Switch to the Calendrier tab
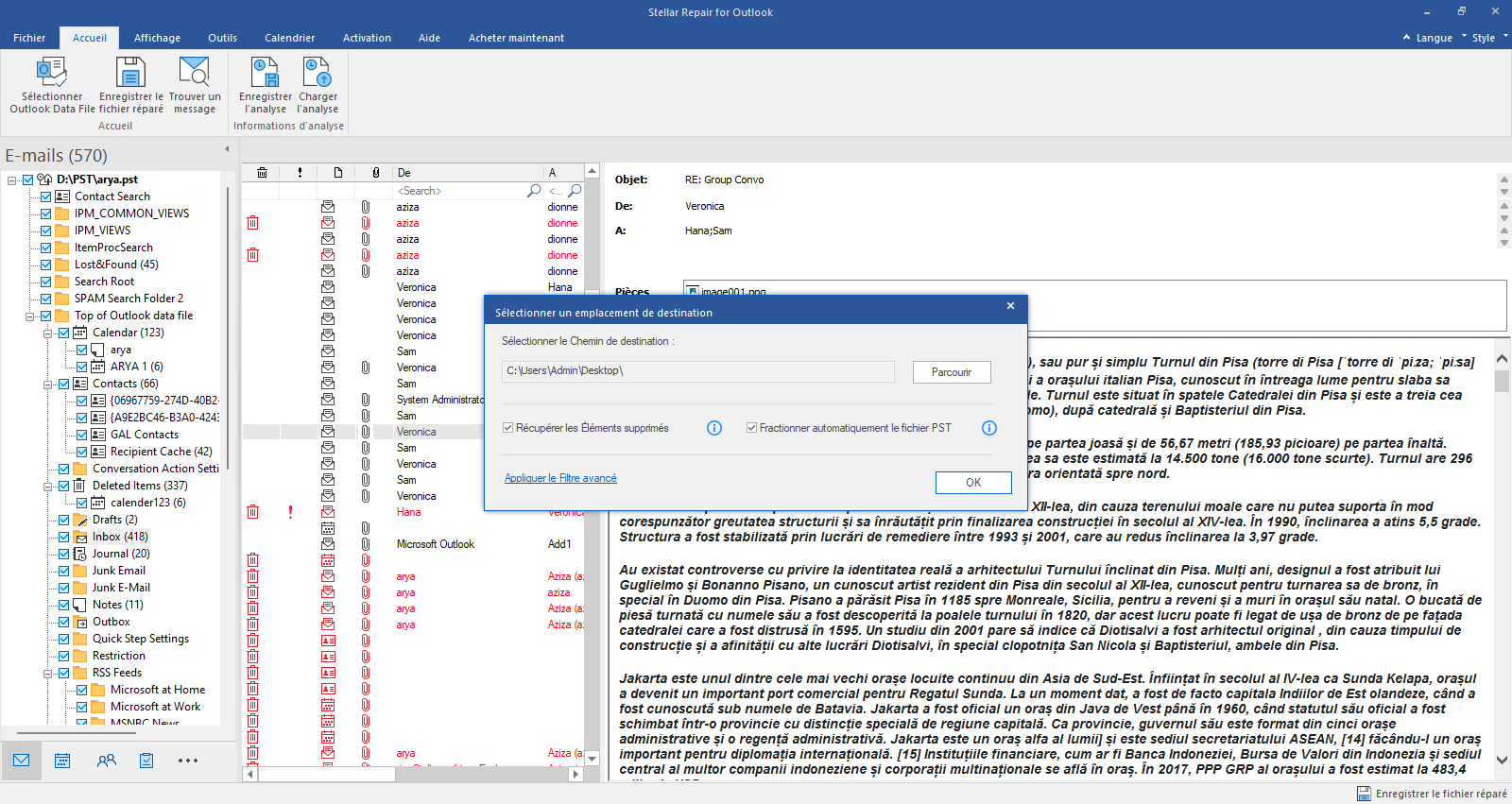The image size is (1512, 804). 289,38
